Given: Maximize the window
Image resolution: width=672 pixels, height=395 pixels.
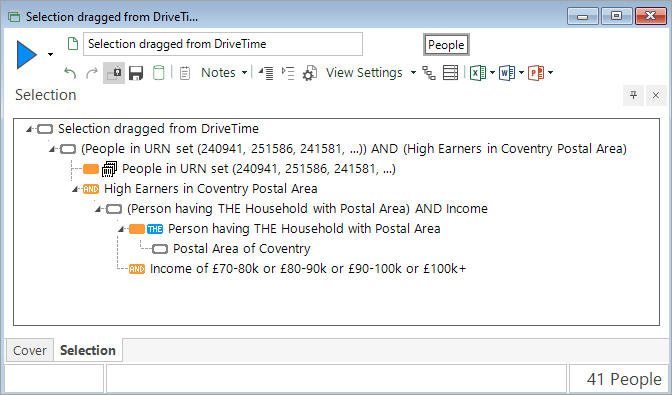Looking at the screenshot, I should pos(616,16).
